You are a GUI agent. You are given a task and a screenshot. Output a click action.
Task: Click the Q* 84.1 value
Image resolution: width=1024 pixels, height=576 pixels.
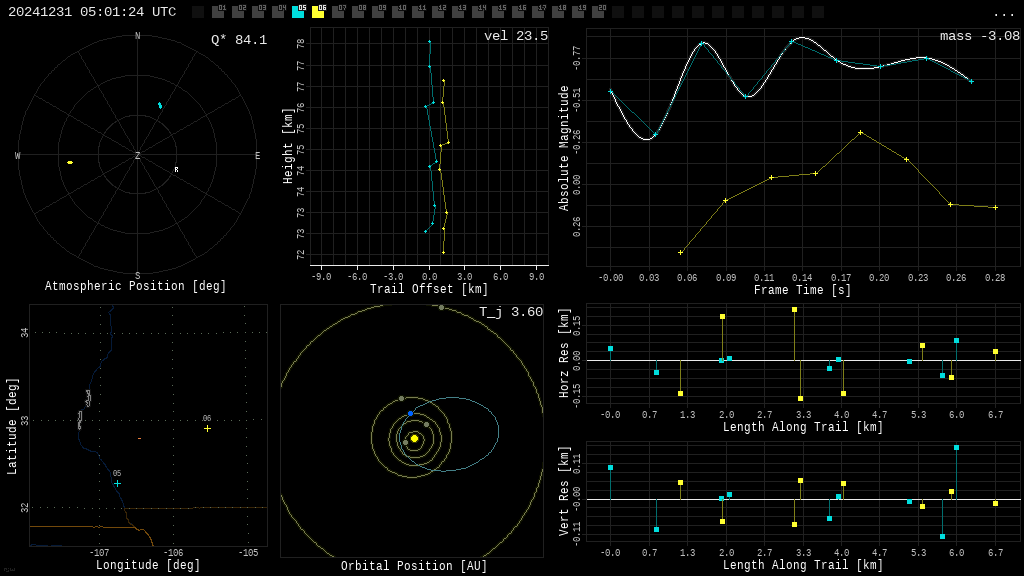pos(238,40)
